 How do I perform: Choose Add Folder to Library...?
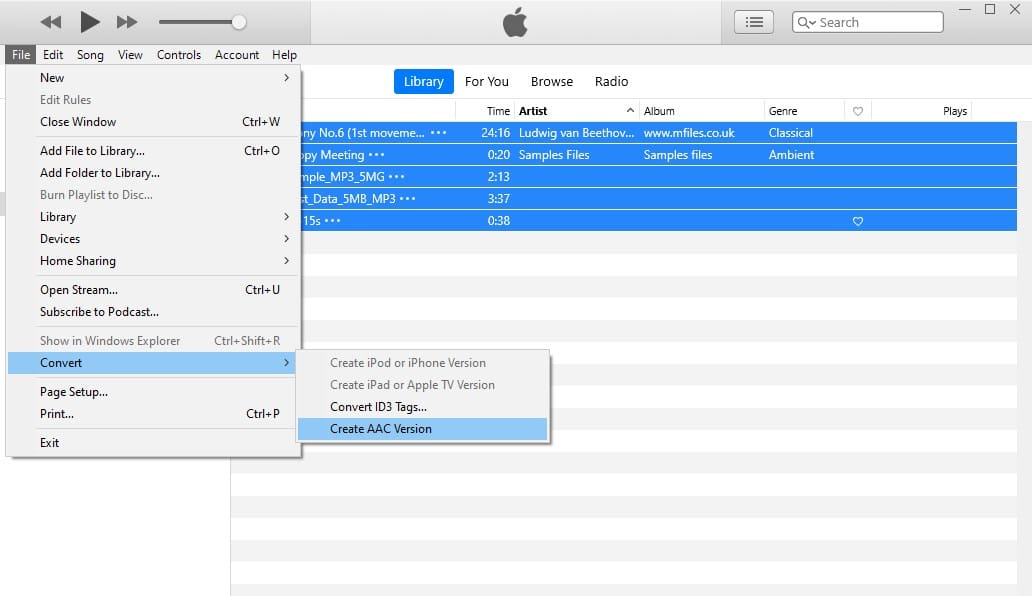click(x=153, y=173)
